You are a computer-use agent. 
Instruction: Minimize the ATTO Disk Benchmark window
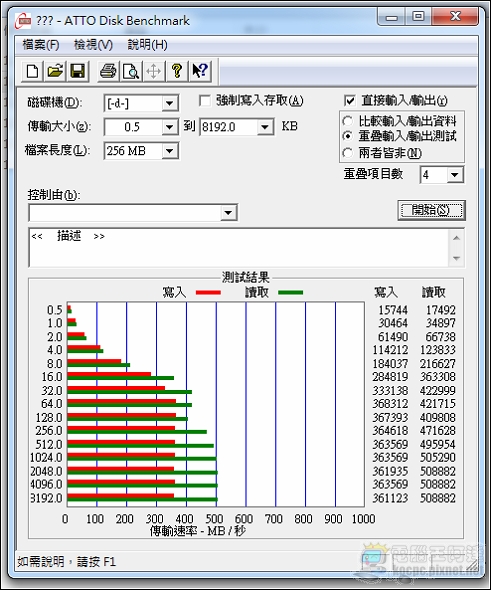(392, 17)
